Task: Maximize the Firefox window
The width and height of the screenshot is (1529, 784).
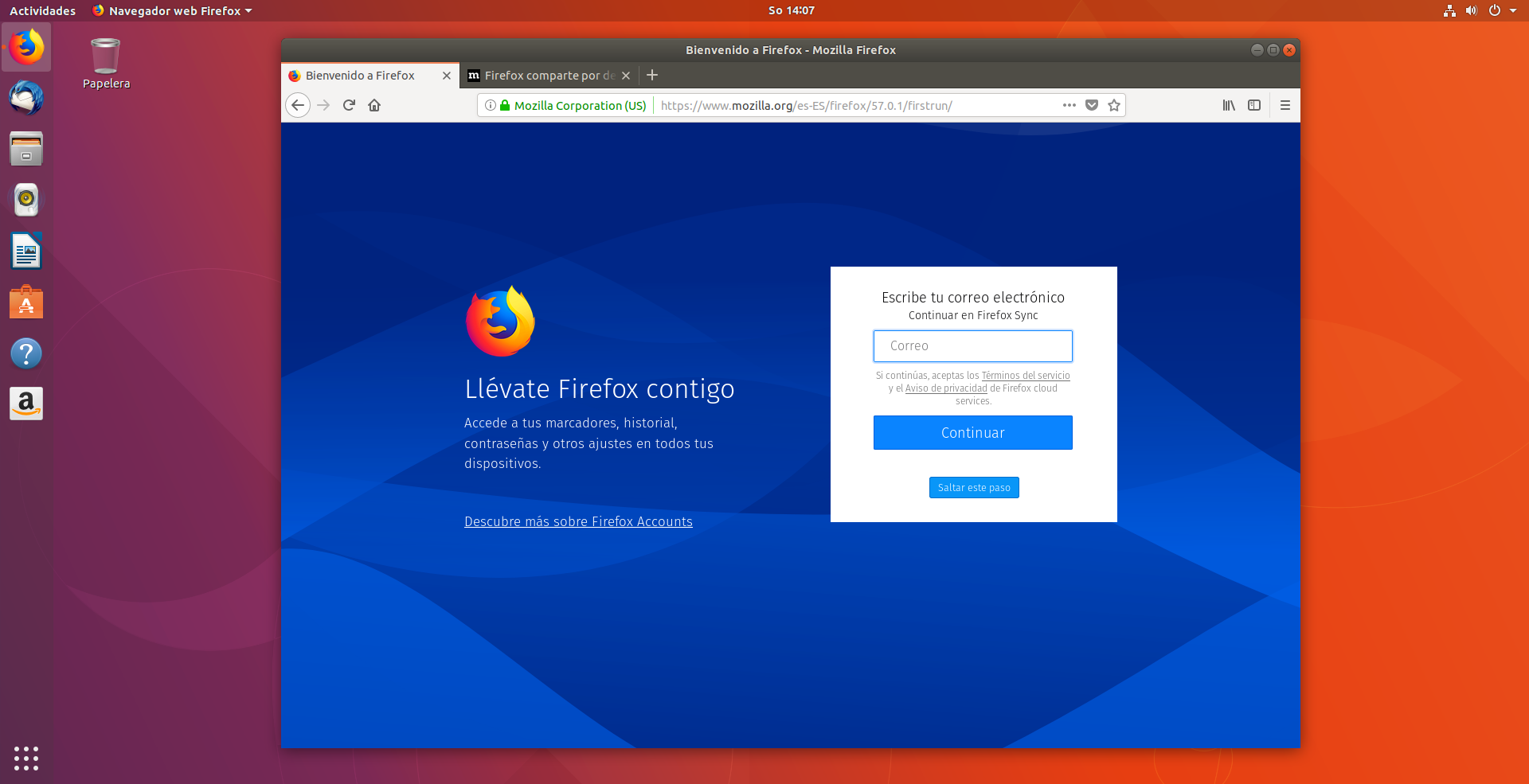Action: (x=1273, y=49)
